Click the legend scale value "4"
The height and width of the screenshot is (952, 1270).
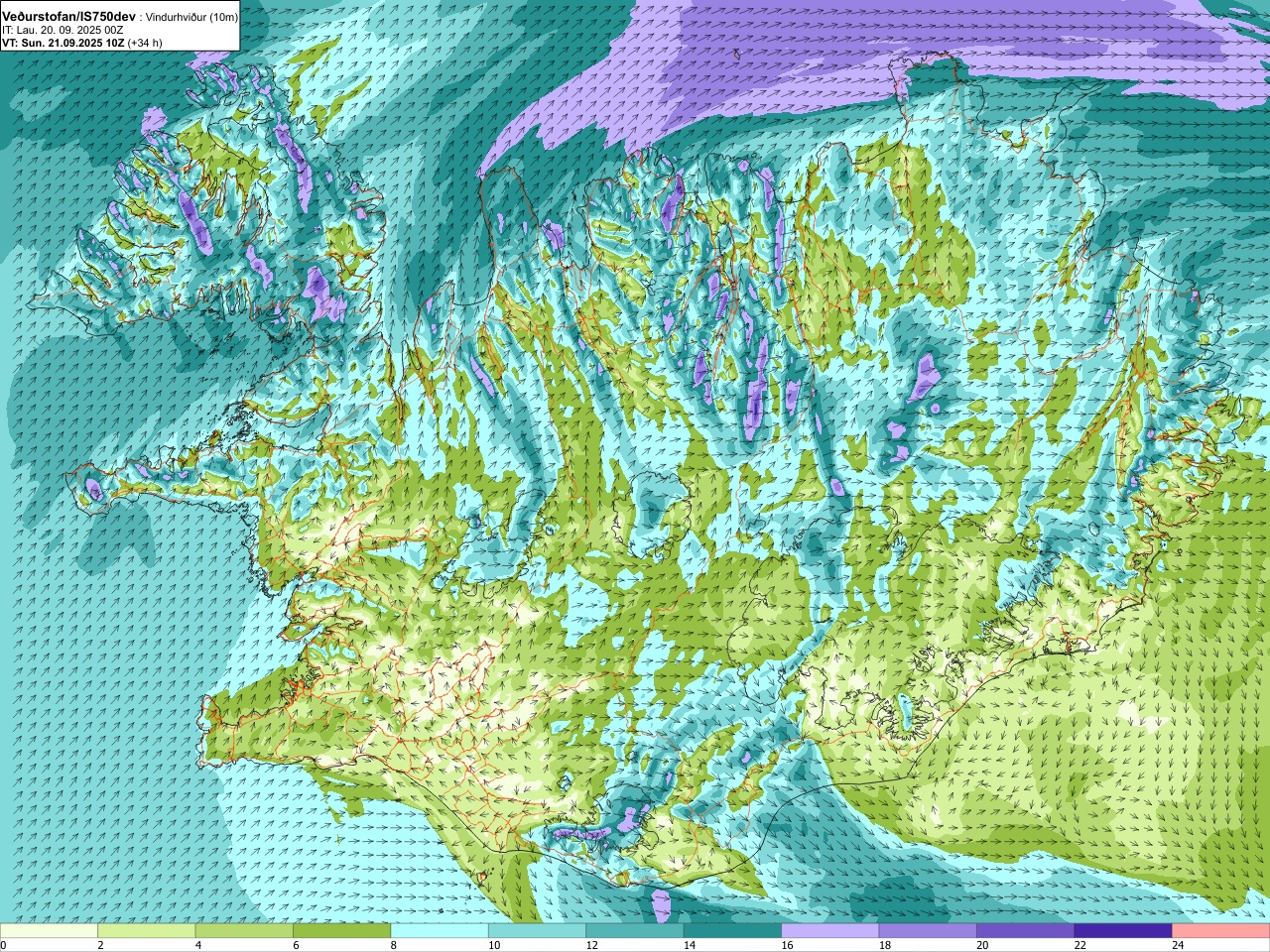point(198,945)
